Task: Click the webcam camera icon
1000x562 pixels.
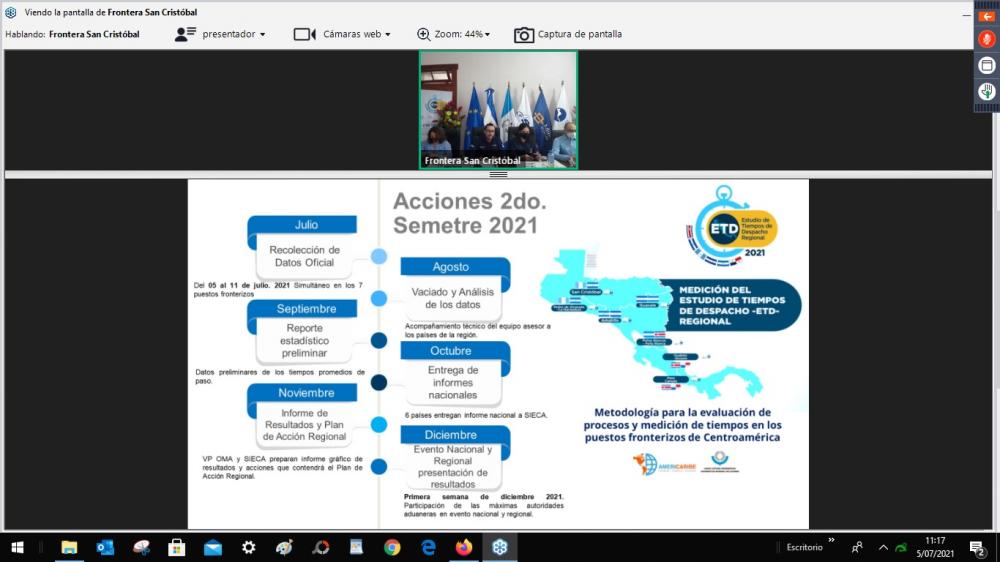Action: (305, 34)
